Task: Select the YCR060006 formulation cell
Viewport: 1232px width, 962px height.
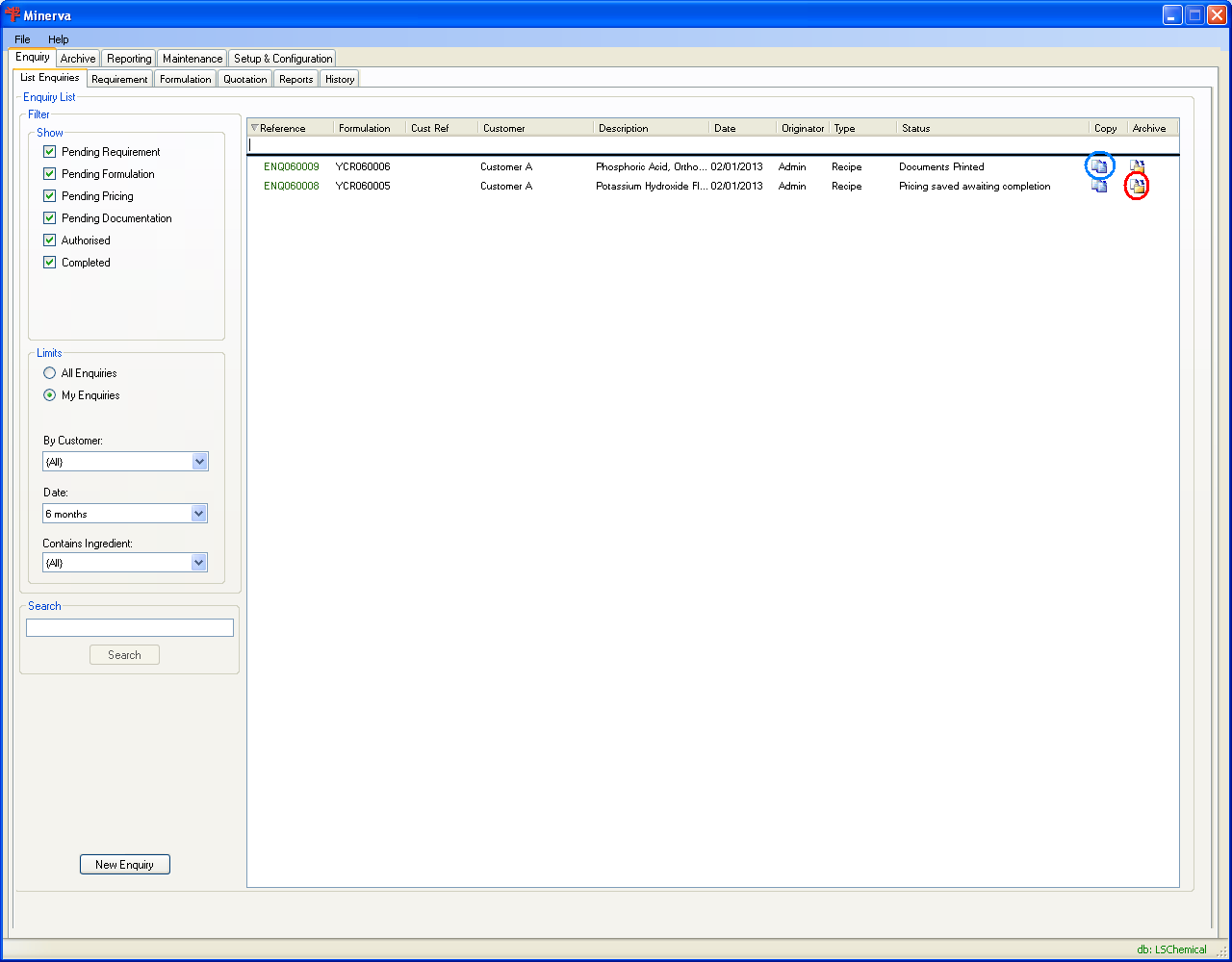Action: point(363,166)
